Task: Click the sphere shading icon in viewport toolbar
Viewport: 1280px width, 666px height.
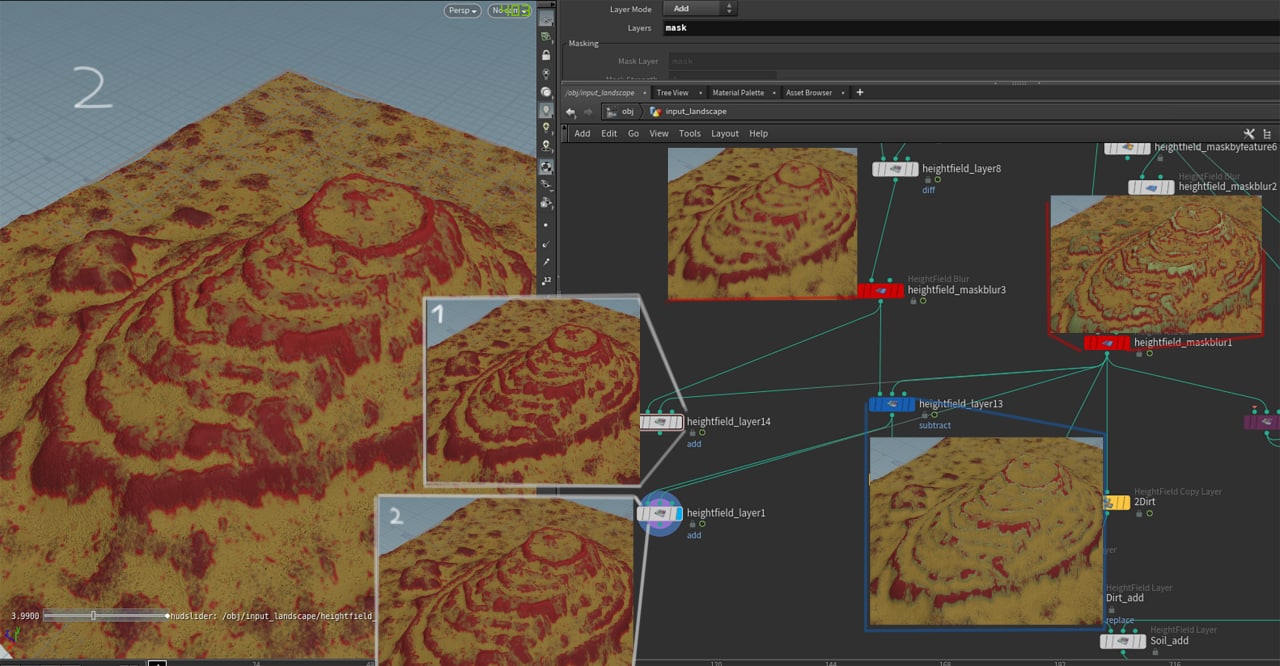Action: coord(546,92)
